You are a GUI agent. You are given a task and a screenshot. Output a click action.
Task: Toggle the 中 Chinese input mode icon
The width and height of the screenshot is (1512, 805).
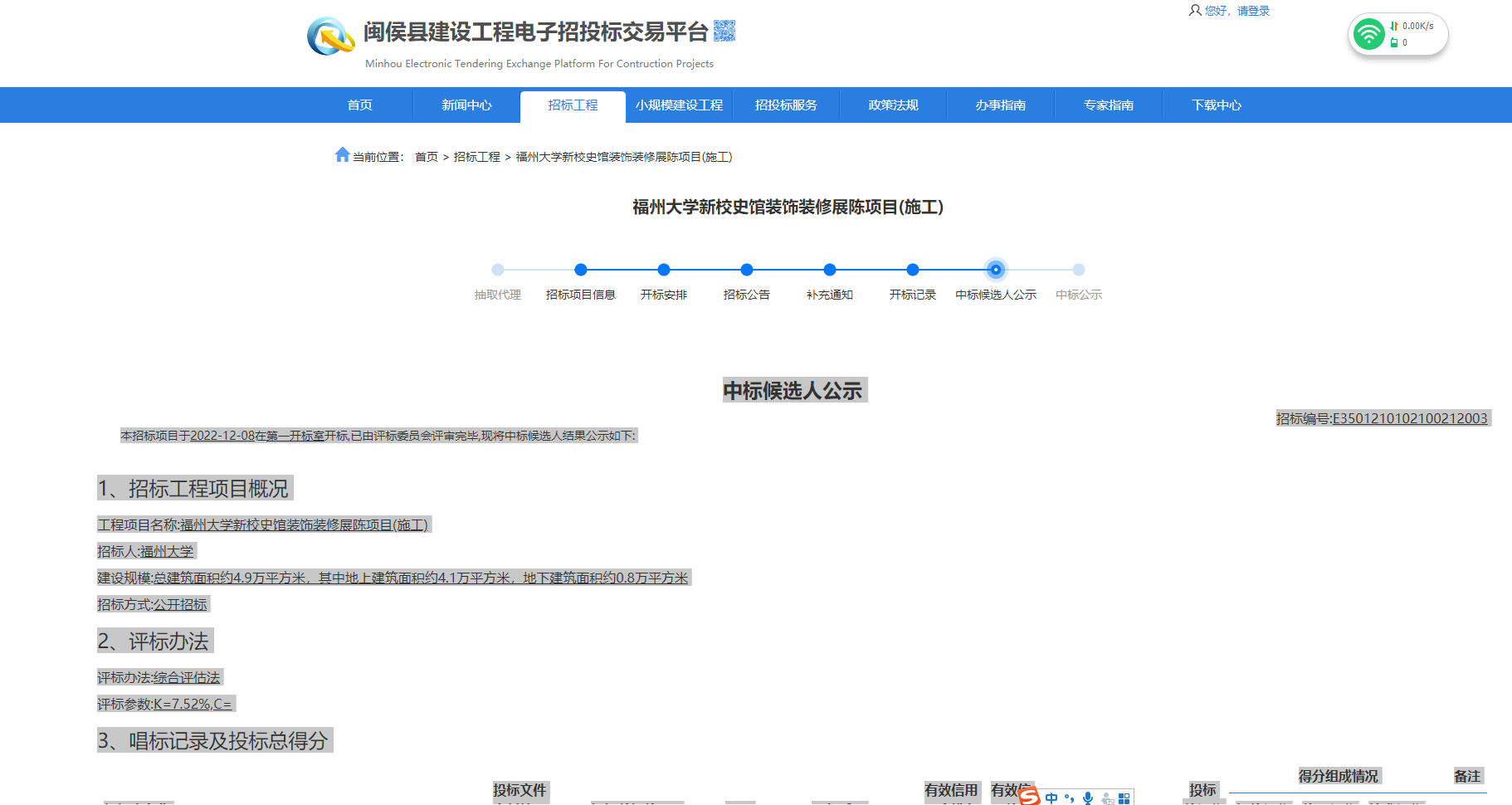tap(1051, 798)
